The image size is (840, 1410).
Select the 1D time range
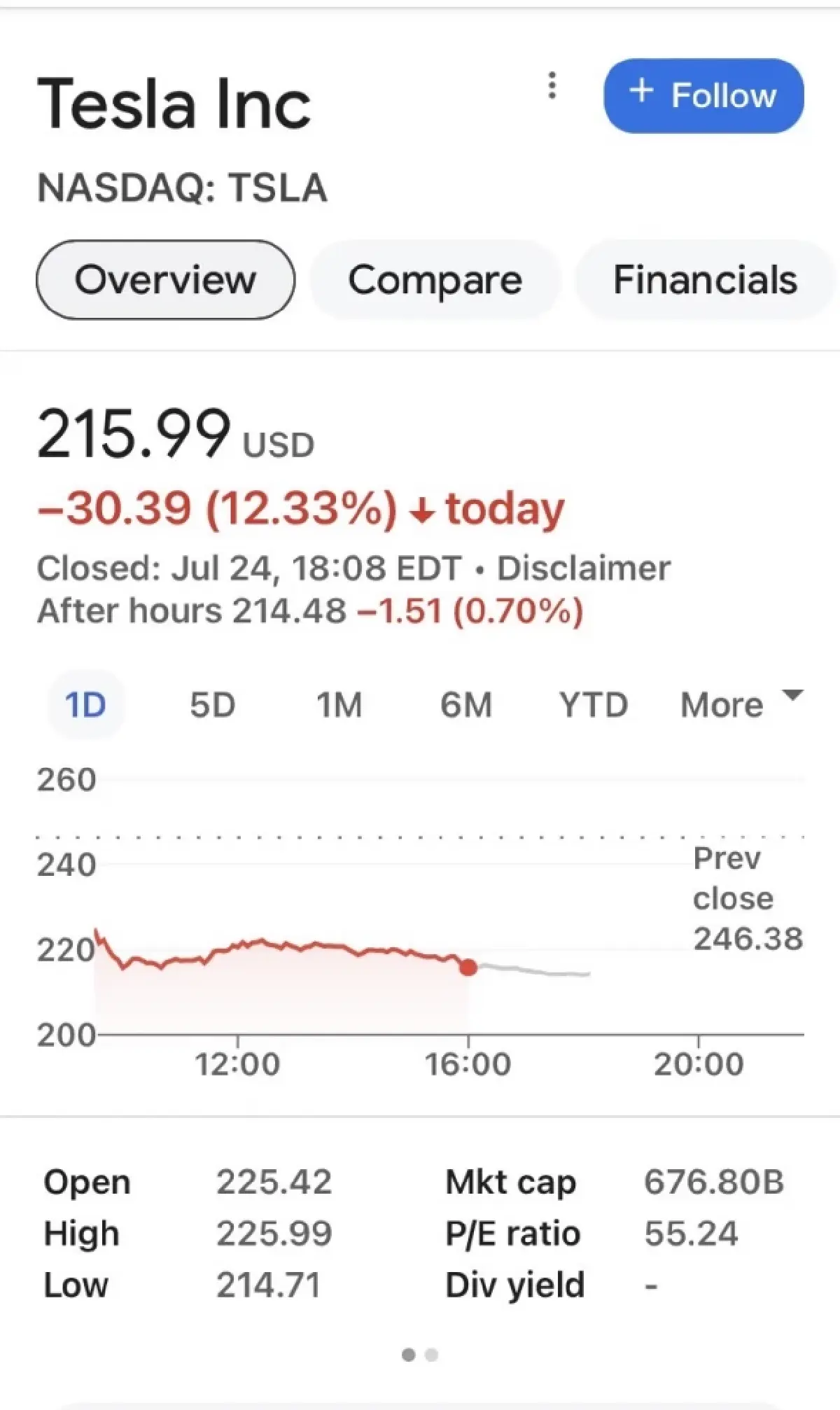(x=85, y=705)
